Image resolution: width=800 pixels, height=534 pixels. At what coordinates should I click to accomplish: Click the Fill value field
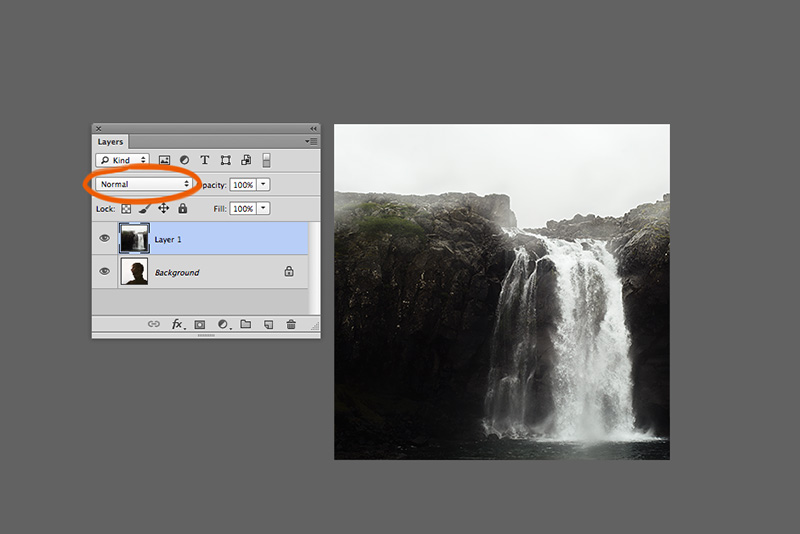[243, 209]
